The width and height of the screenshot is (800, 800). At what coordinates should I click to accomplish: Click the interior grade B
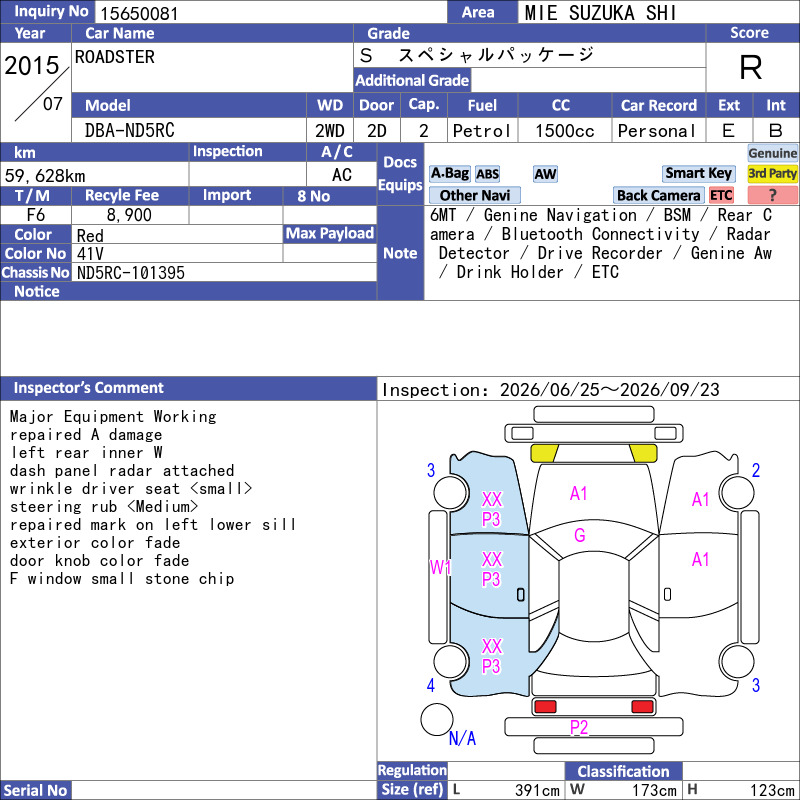776,131
